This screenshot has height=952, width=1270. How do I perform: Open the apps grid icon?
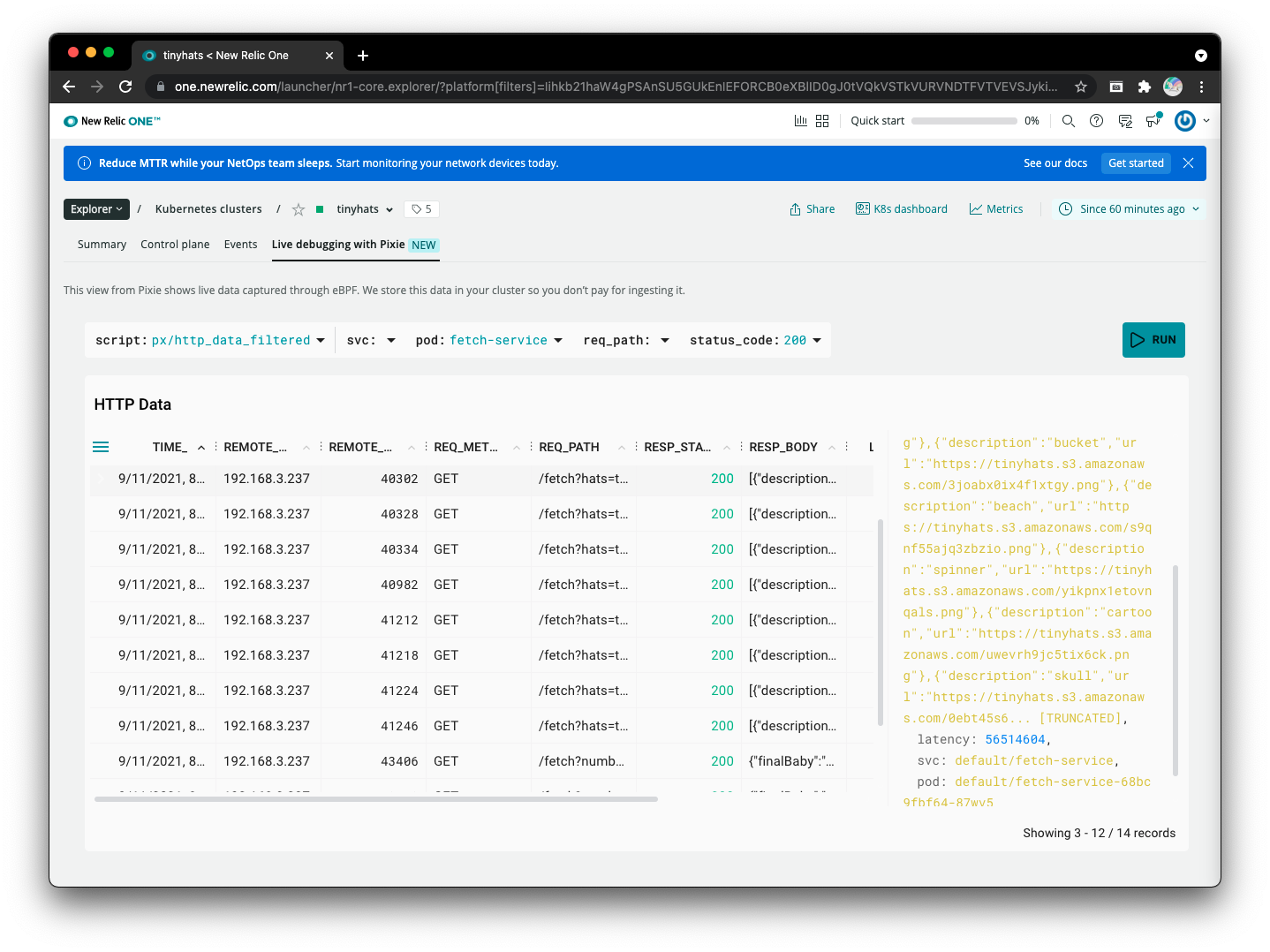click(822, 121)
